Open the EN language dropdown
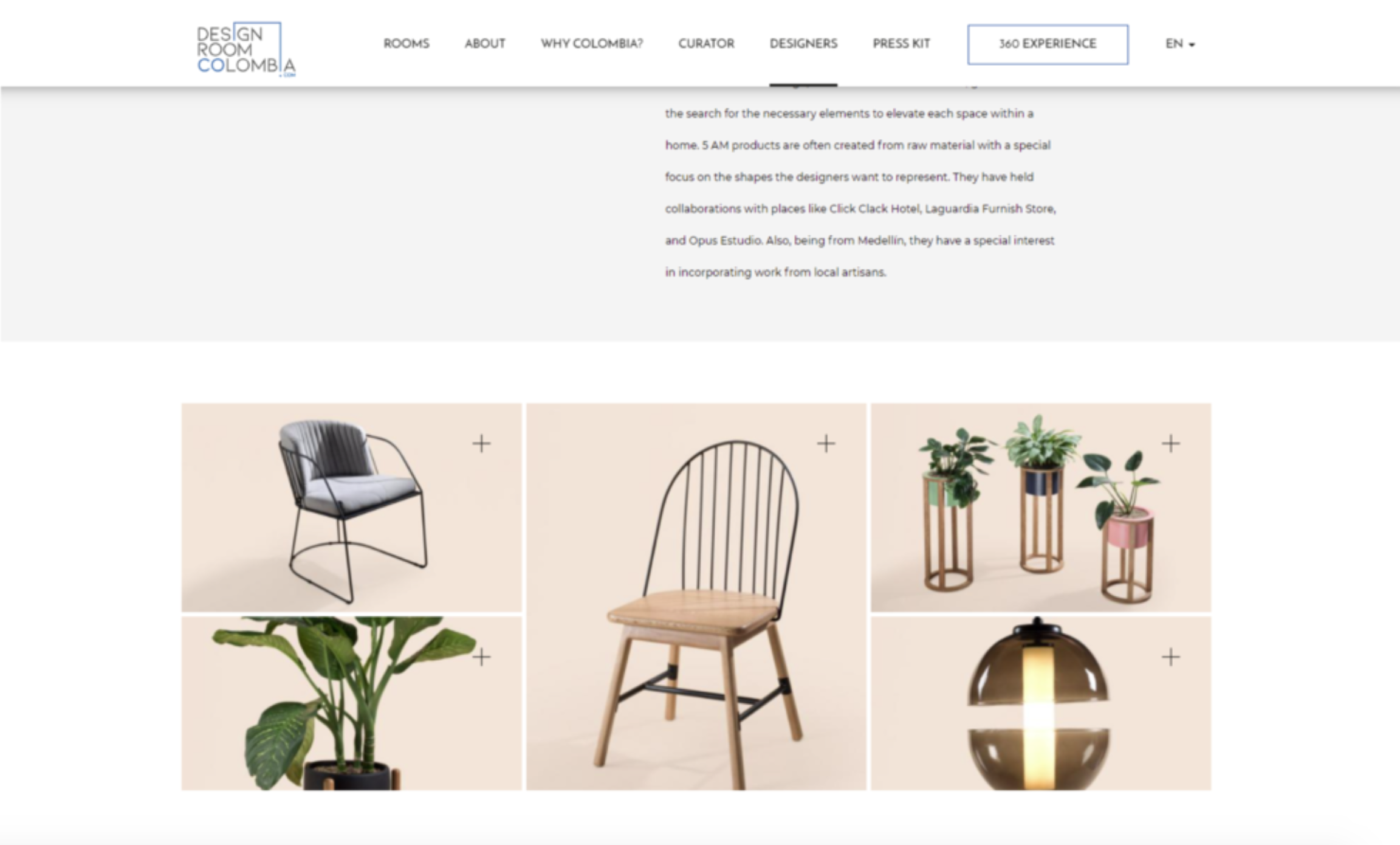This screenshot has width=1400, height=845. [1180, 44]
